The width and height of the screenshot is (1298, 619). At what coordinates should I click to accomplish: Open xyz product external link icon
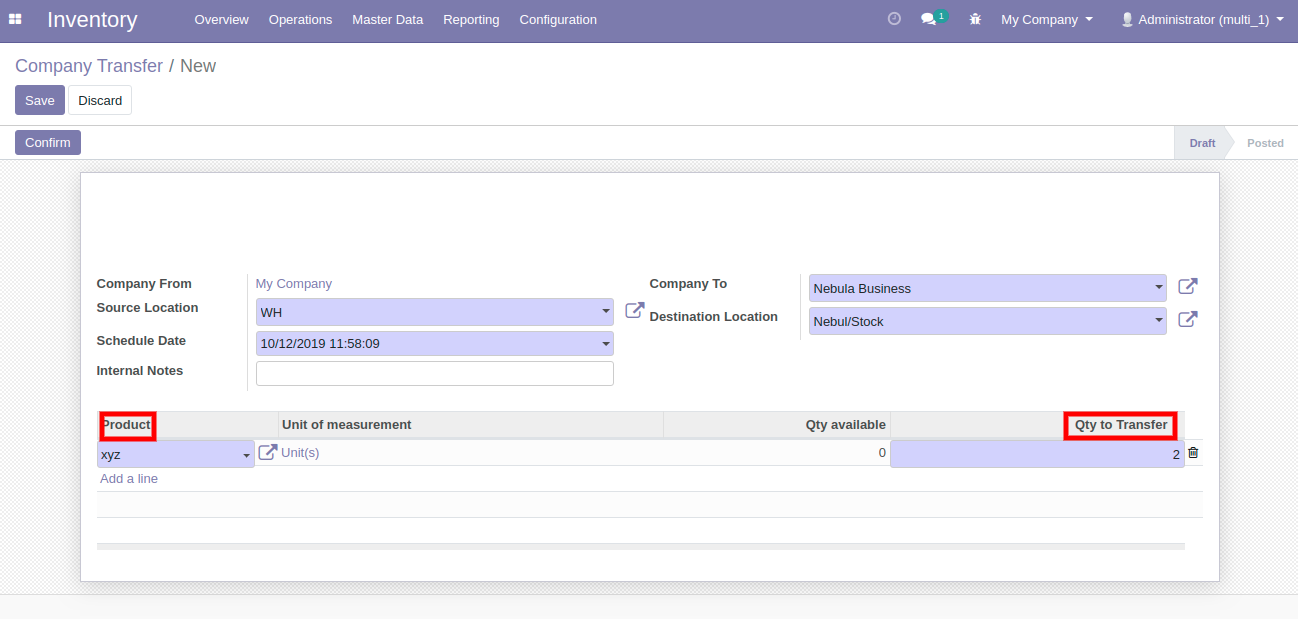267,453
